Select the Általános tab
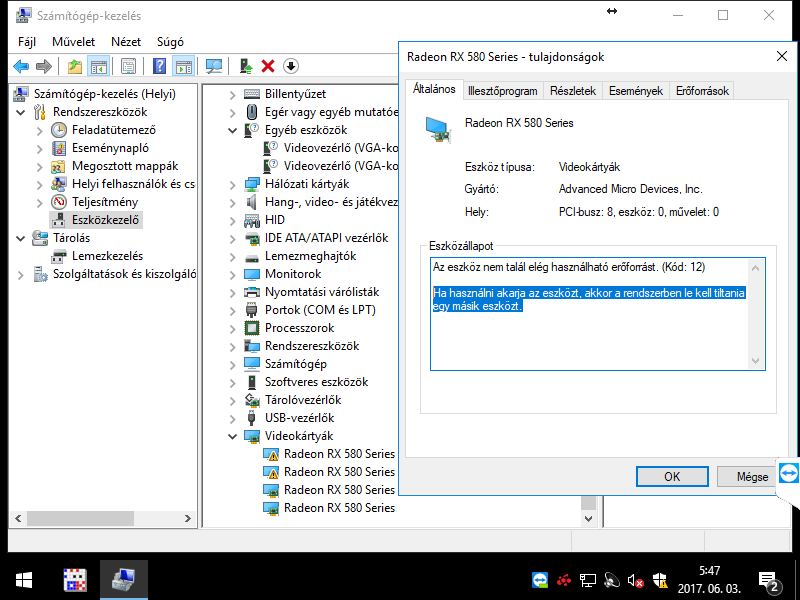This screenshot has width=800, height=600. tap(434, 89)
